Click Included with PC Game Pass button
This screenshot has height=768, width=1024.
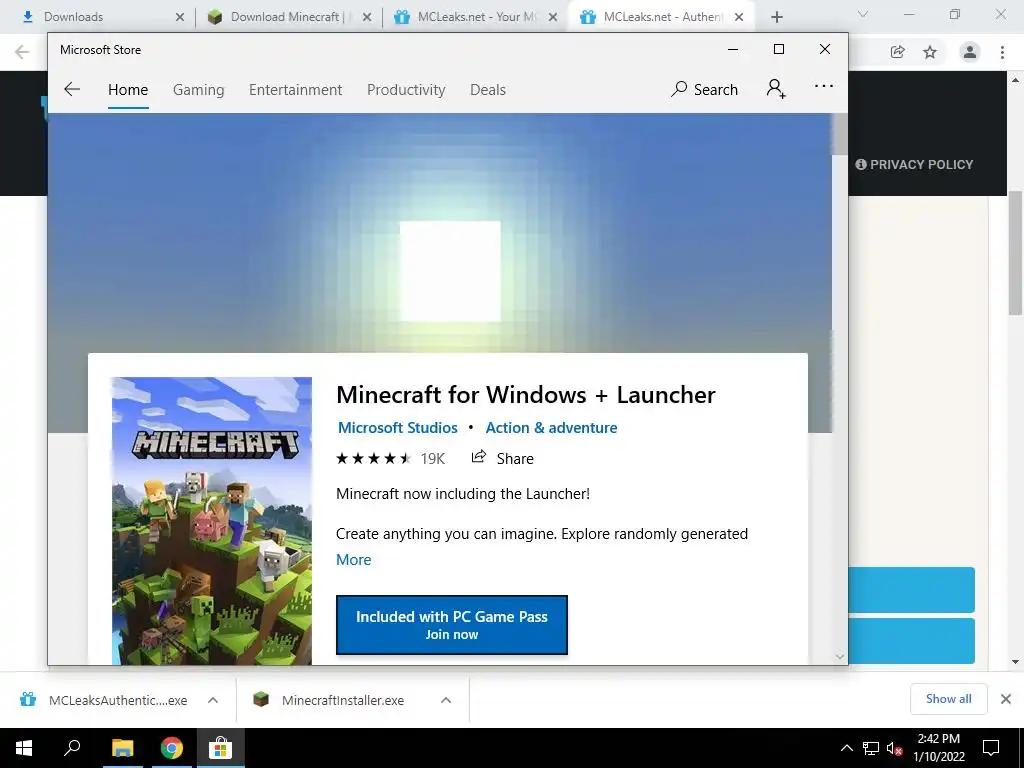(x=452, y=625)
